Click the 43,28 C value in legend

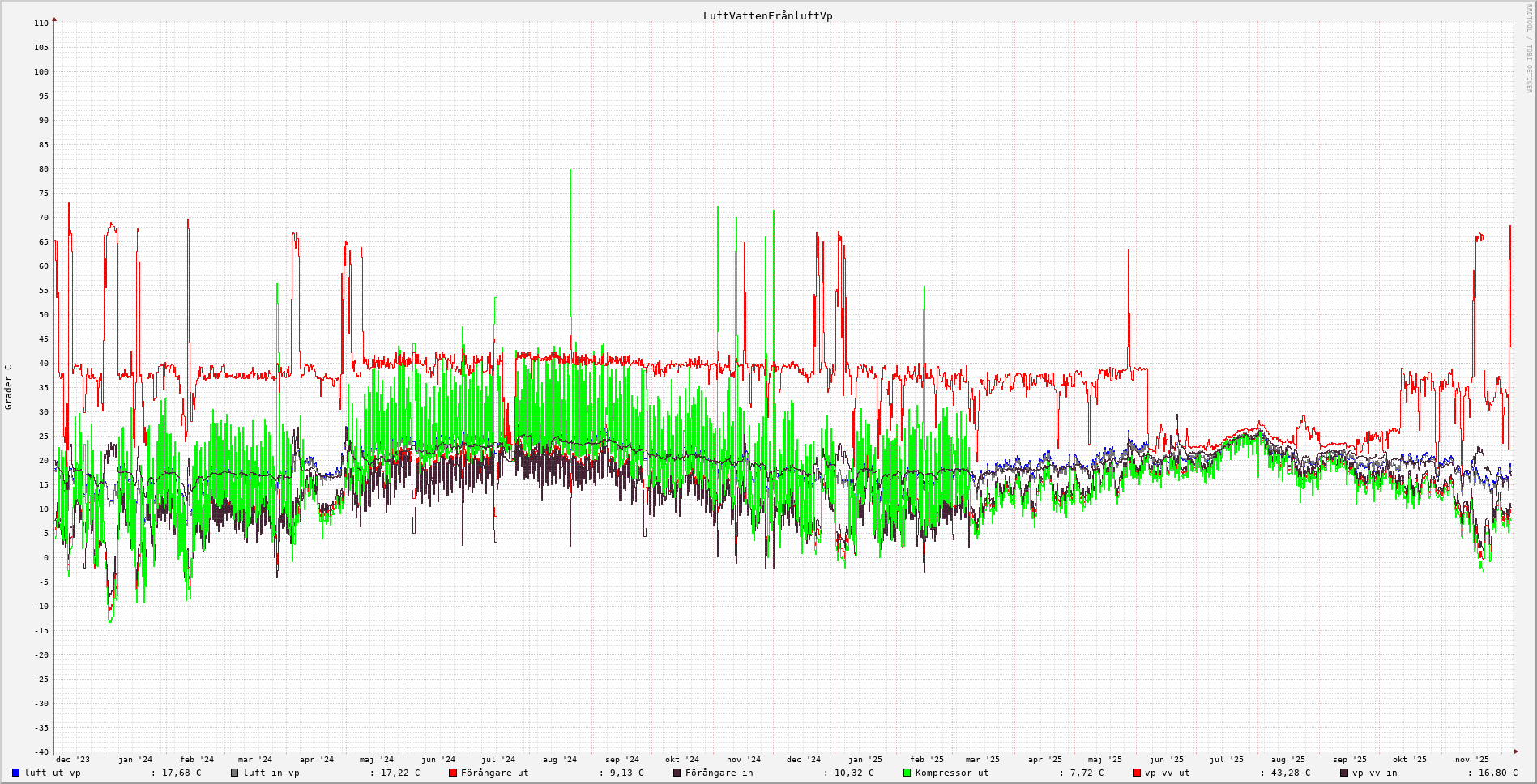(1290, 773)
